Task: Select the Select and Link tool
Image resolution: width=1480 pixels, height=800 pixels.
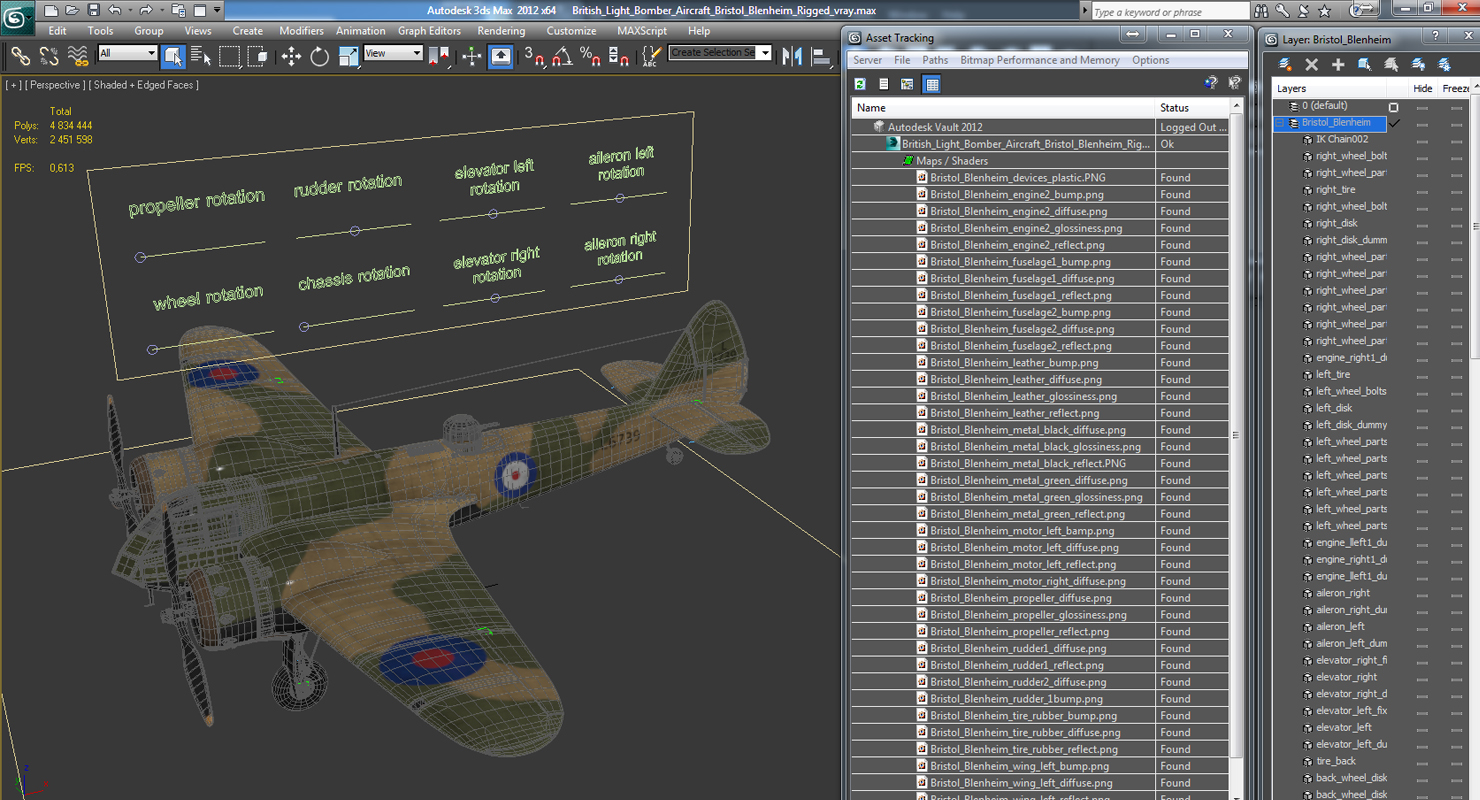Action: [x=20, y=56]
